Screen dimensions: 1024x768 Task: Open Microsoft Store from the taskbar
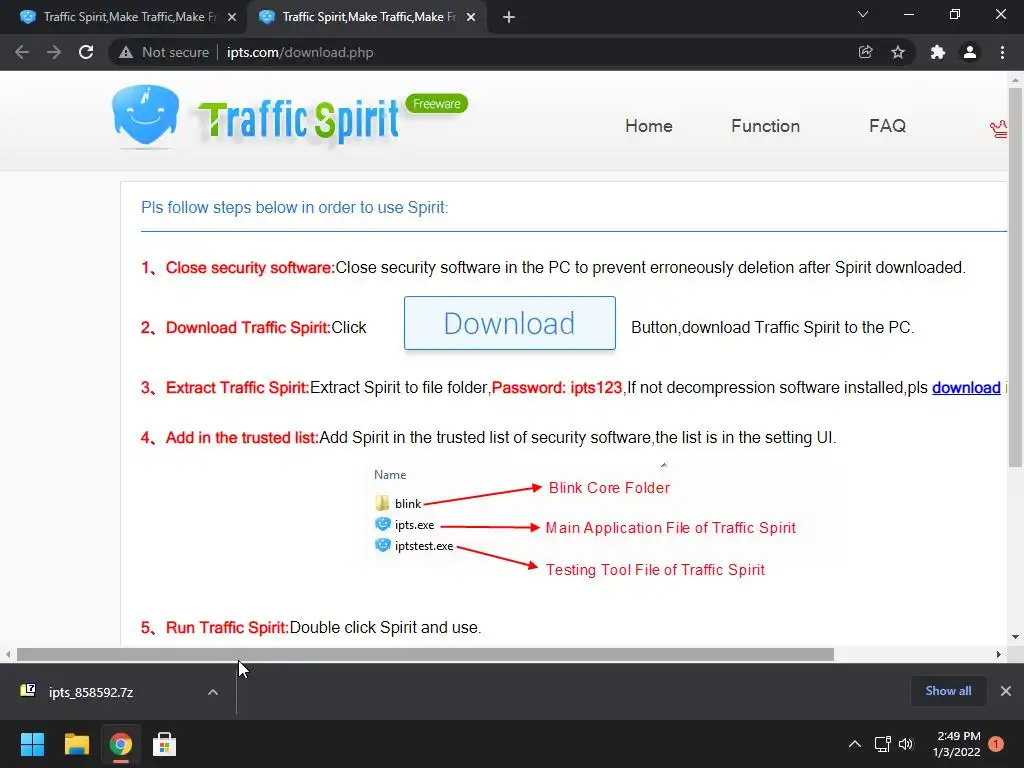(x=165, y=744)
